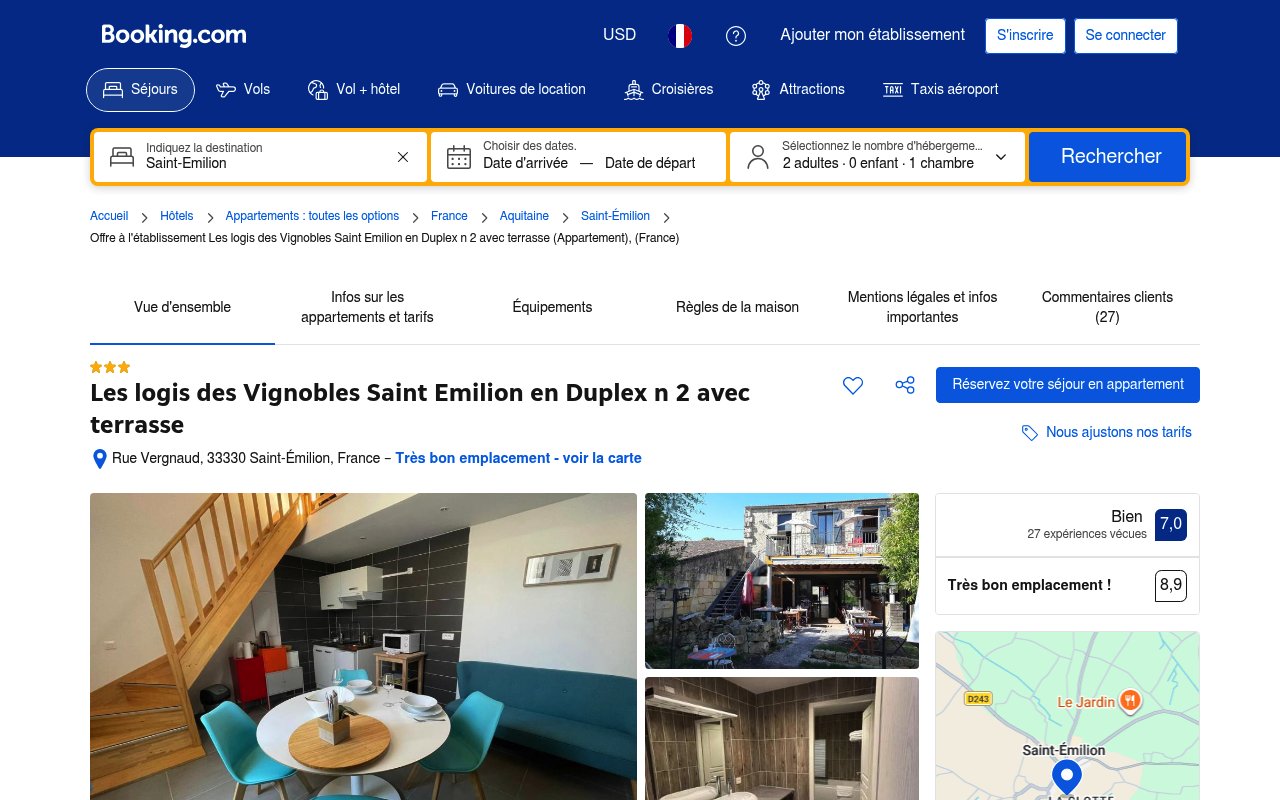Select the French flag language icon
The image size is (1280, 800).
pos(680,36)
